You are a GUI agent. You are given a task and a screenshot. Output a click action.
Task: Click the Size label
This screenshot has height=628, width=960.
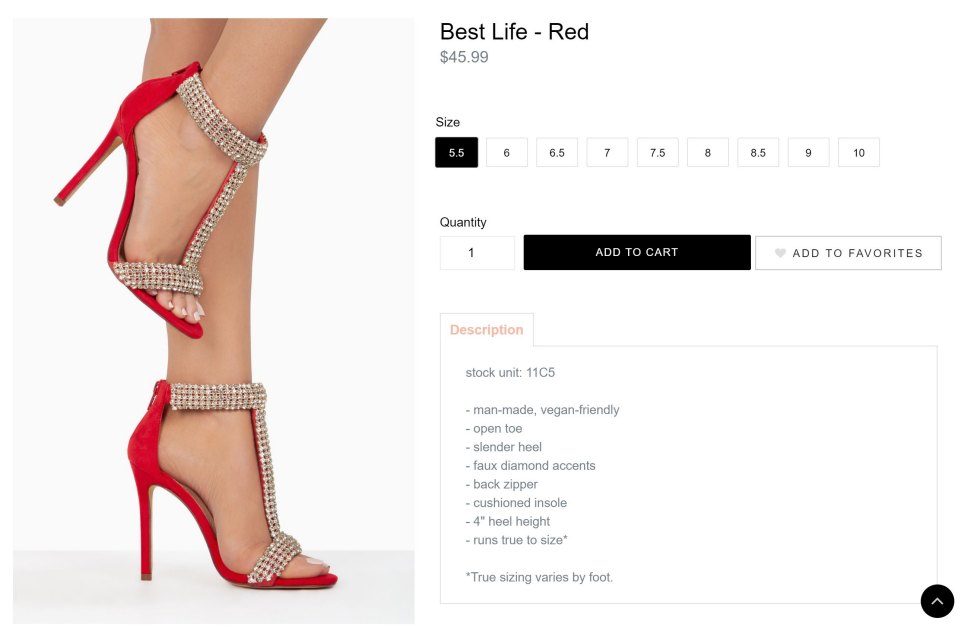448,122
